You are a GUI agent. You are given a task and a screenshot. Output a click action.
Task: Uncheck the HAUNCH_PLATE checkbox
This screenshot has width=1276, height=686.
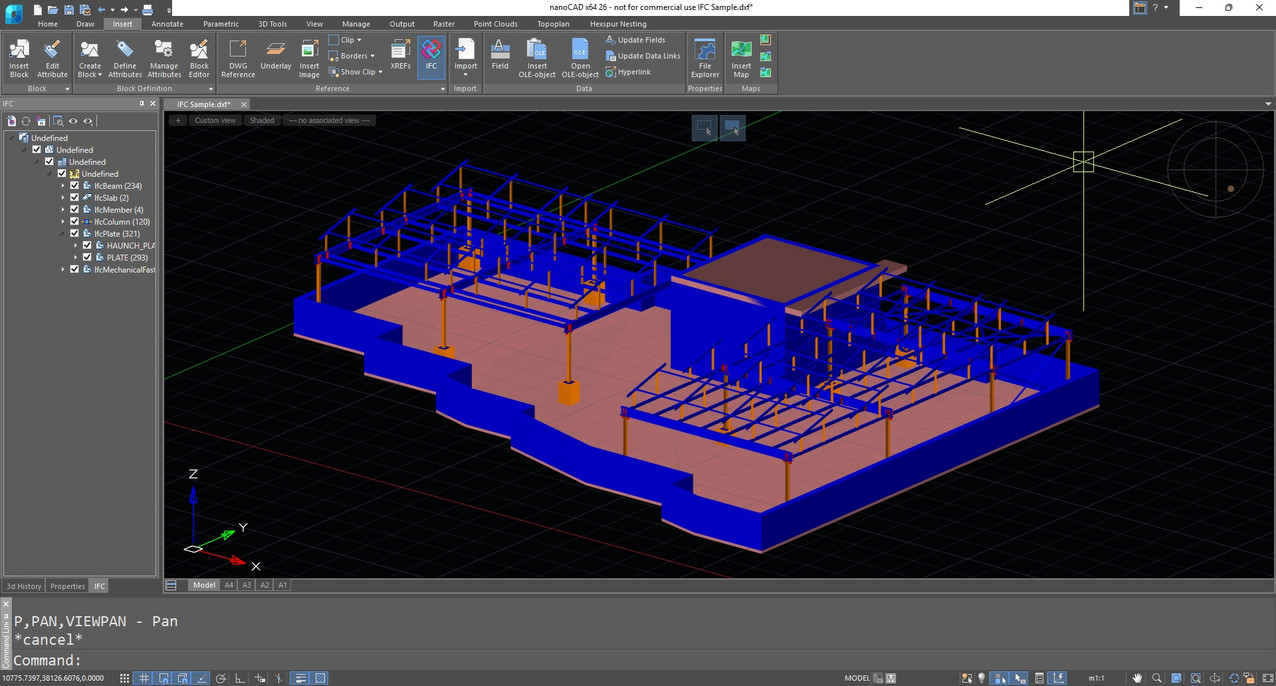(x=87, y=246)
